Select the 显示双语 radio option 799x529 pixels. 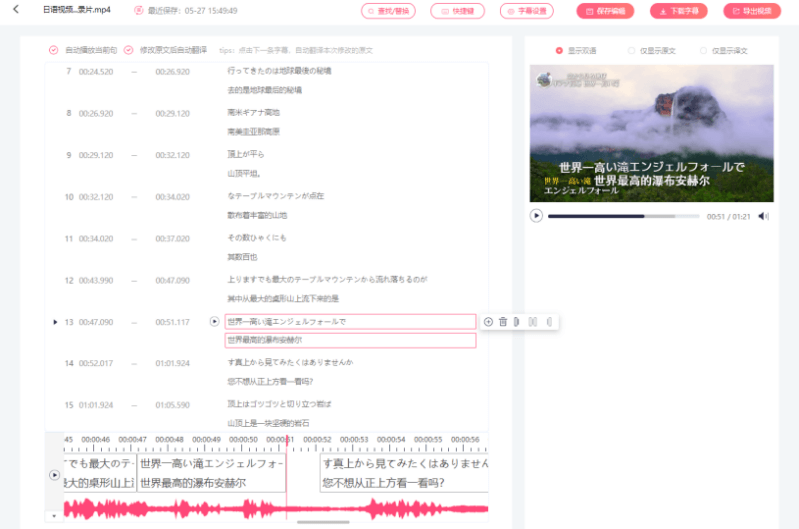pos(559,50)
